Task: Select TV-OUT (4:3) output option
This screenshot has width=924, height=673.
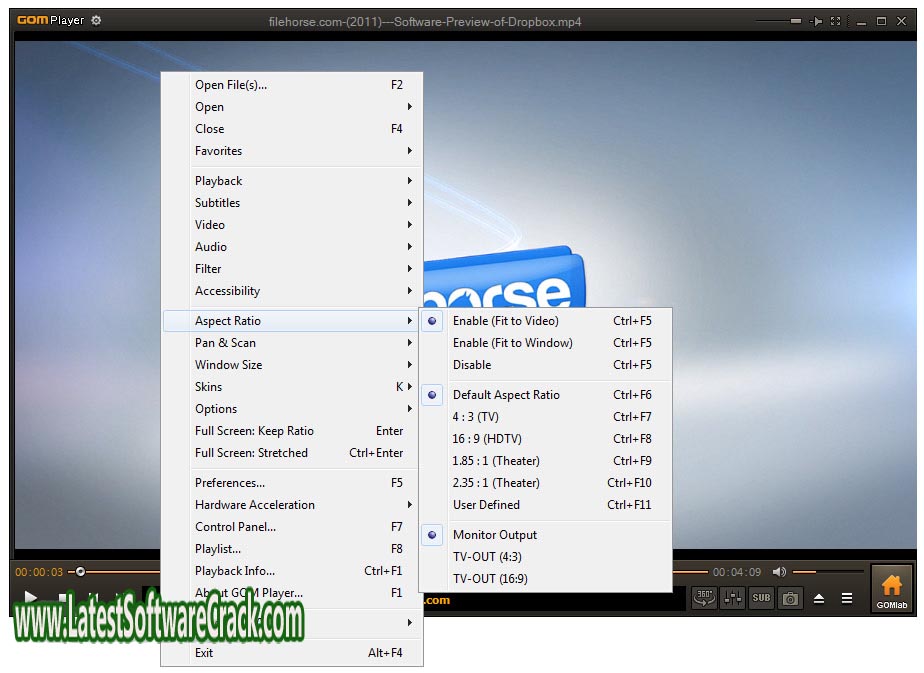Action: (x=487, y=557)
